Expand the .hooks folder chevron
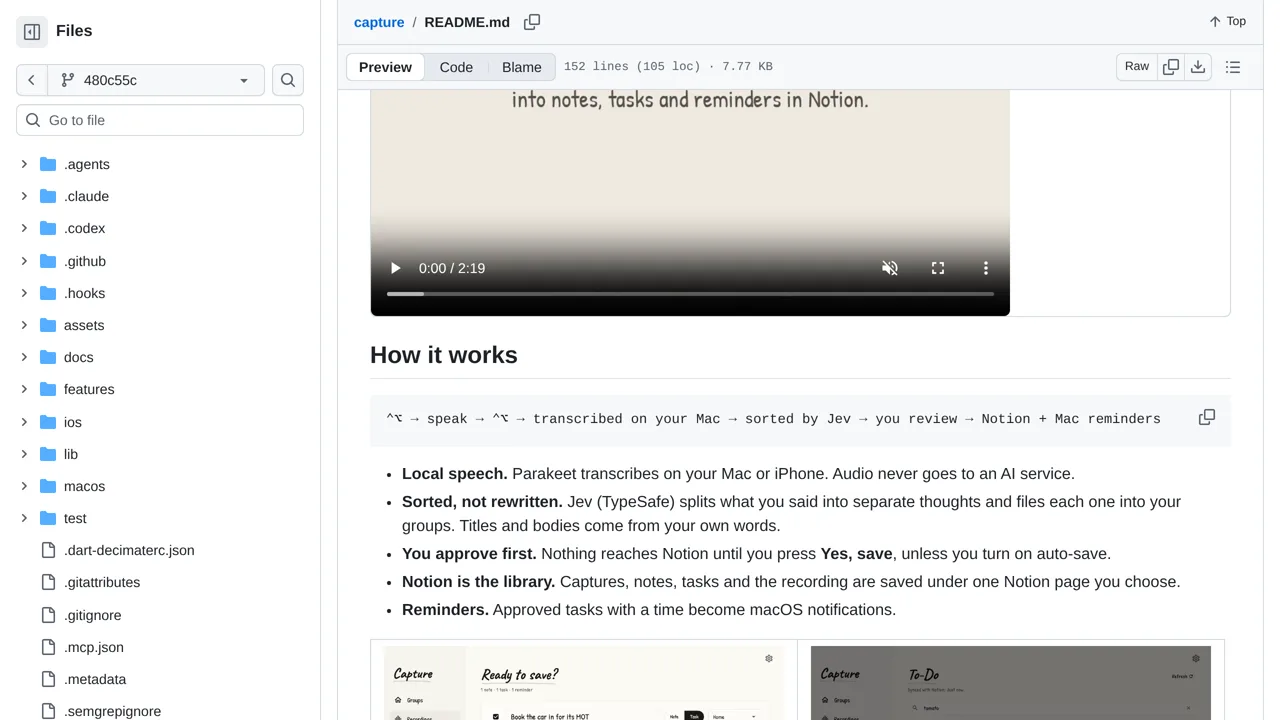The height and width of the screenshot is (720, 1280). point(24,293)
